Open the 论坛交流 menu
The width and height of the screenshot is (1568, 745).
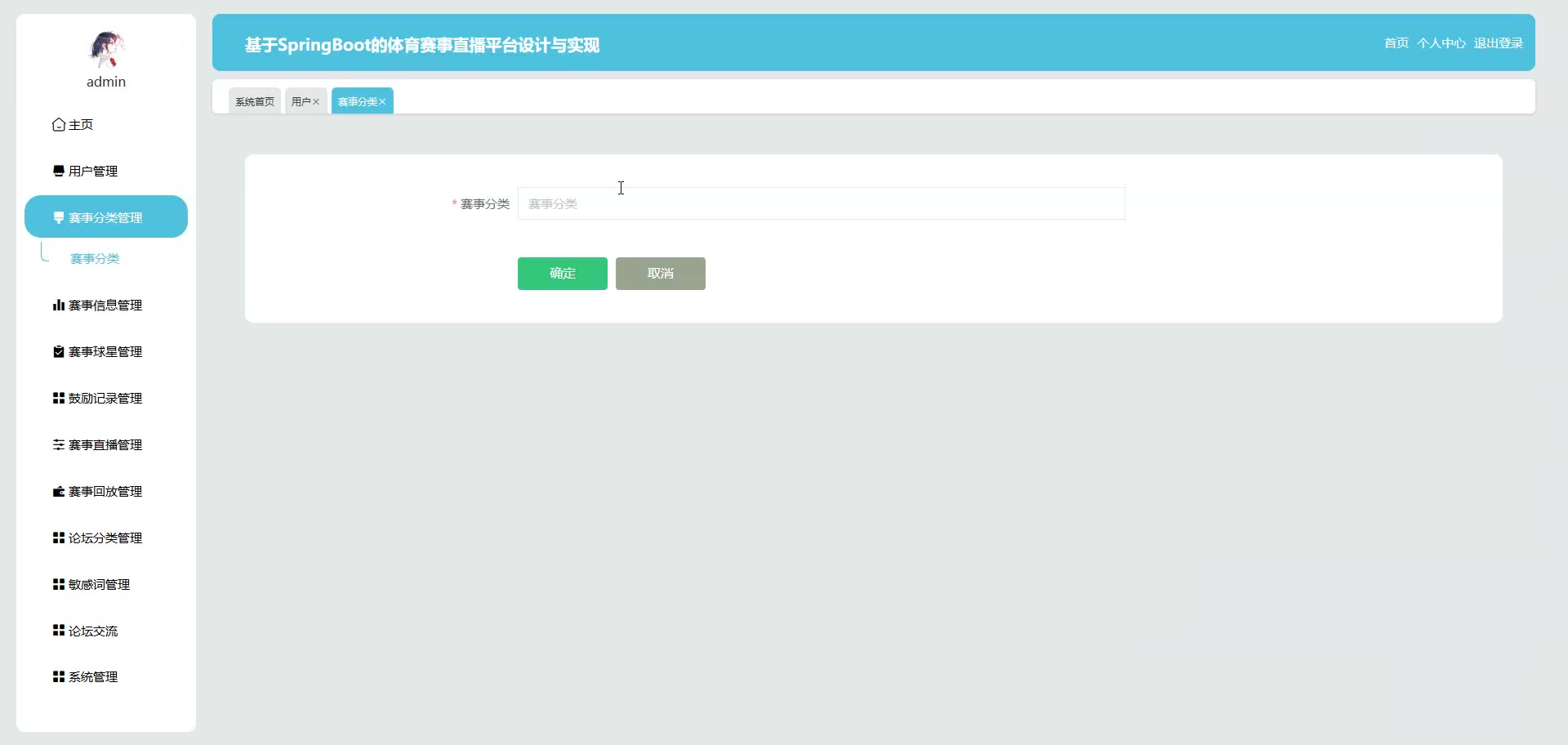106,631
